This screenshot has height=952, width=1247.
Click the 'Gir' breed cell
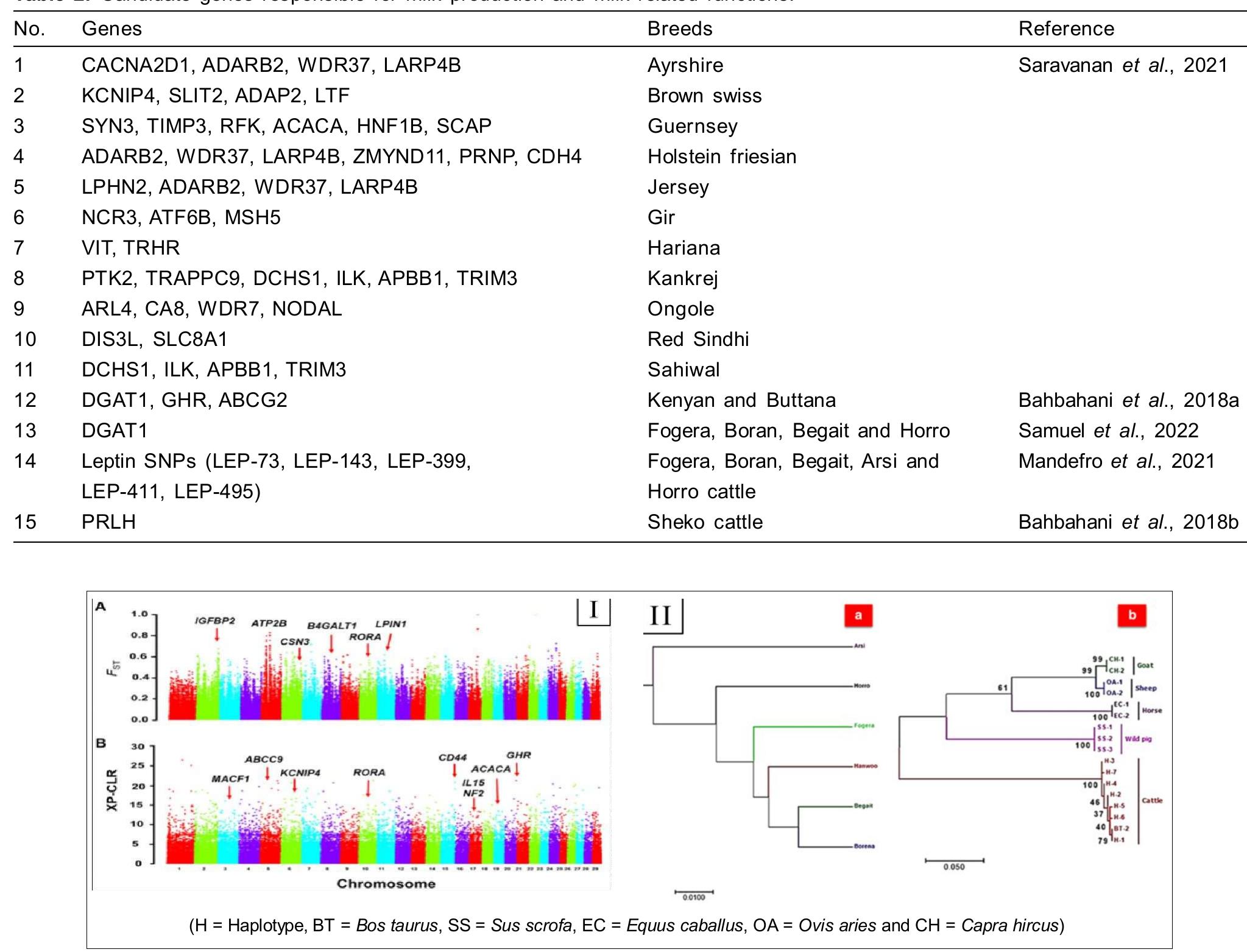click(661, 217)
